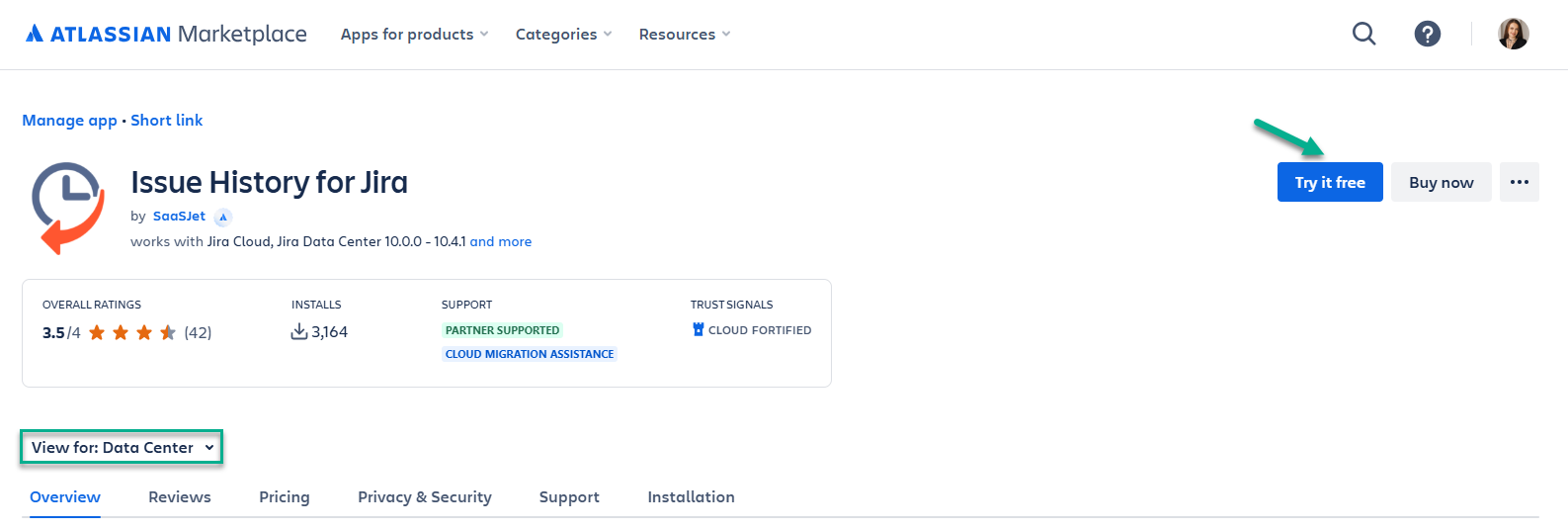Click the 'and more' compatibility link
The height and width of the screenshot is (530, 1568).
(x=501, y=241)
